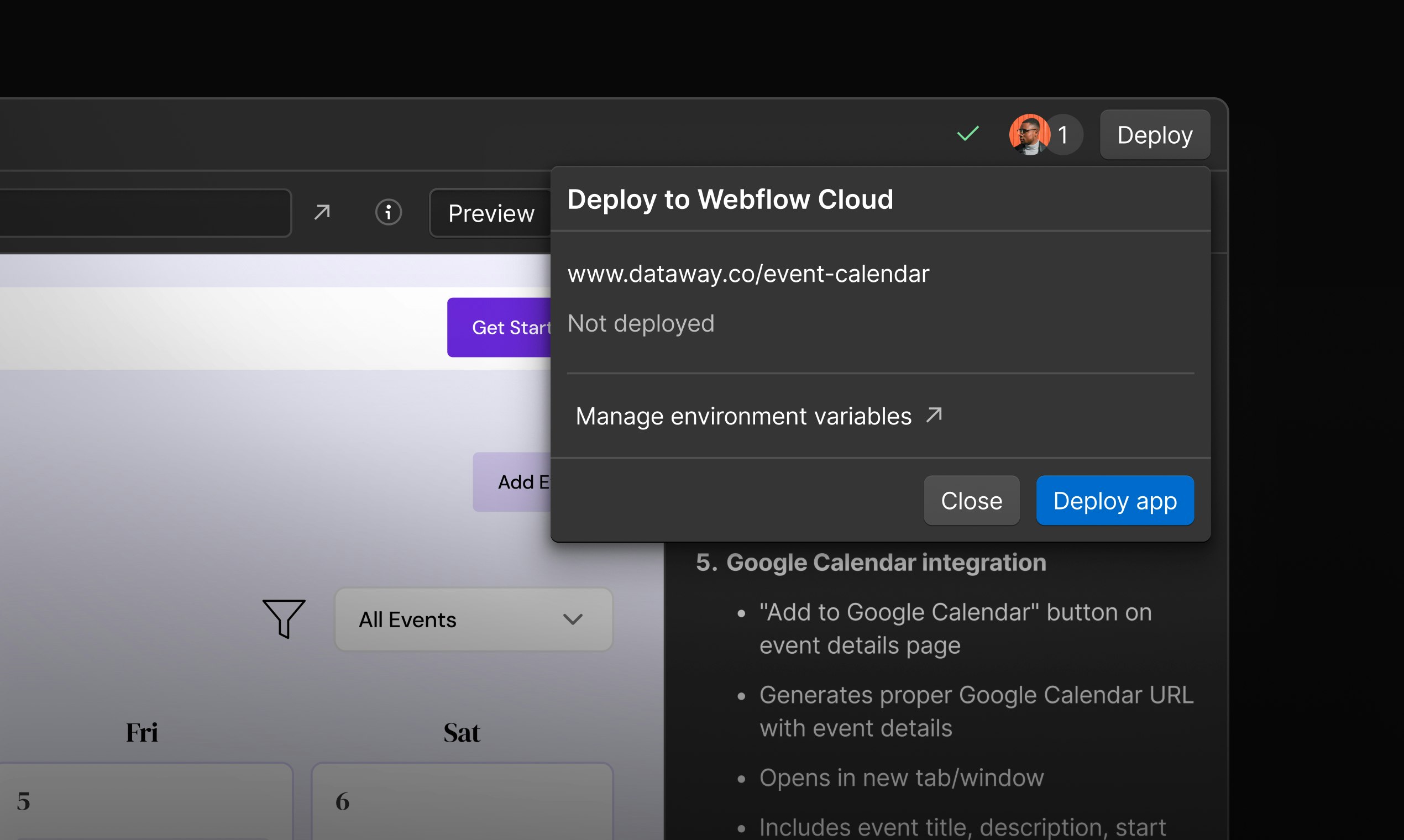This screenshot has width=1404, height=840.
Task: Click the Not deployed status text
Action: pyautogui.click(x=640, y=323)
